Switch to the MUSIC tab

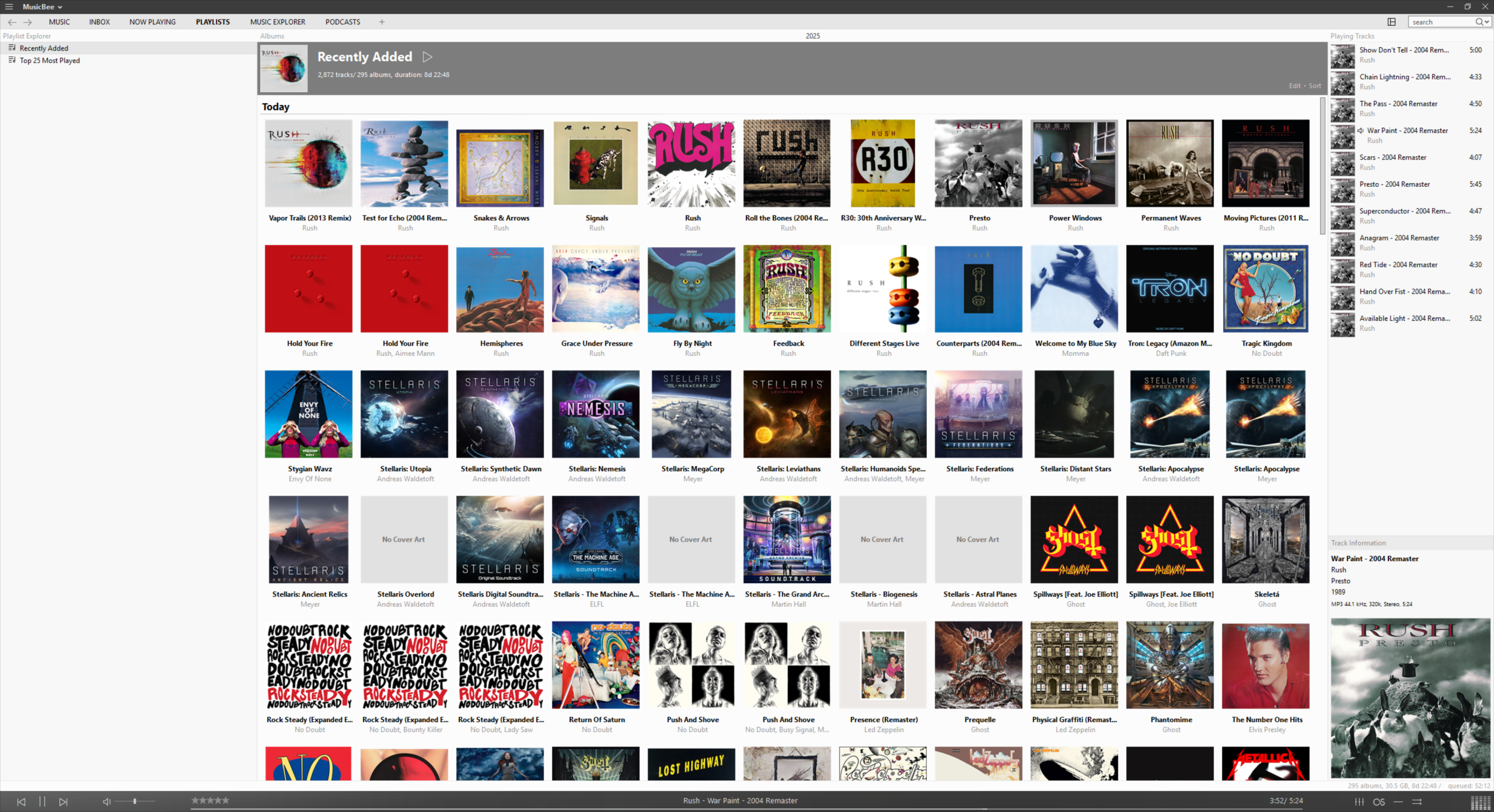pos(59,22)
